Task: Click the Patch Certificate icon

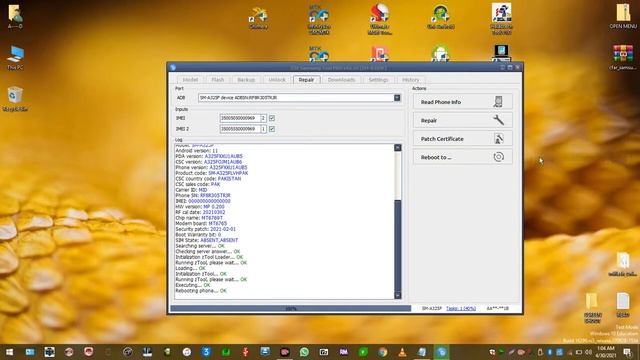Action: point(498,139)
